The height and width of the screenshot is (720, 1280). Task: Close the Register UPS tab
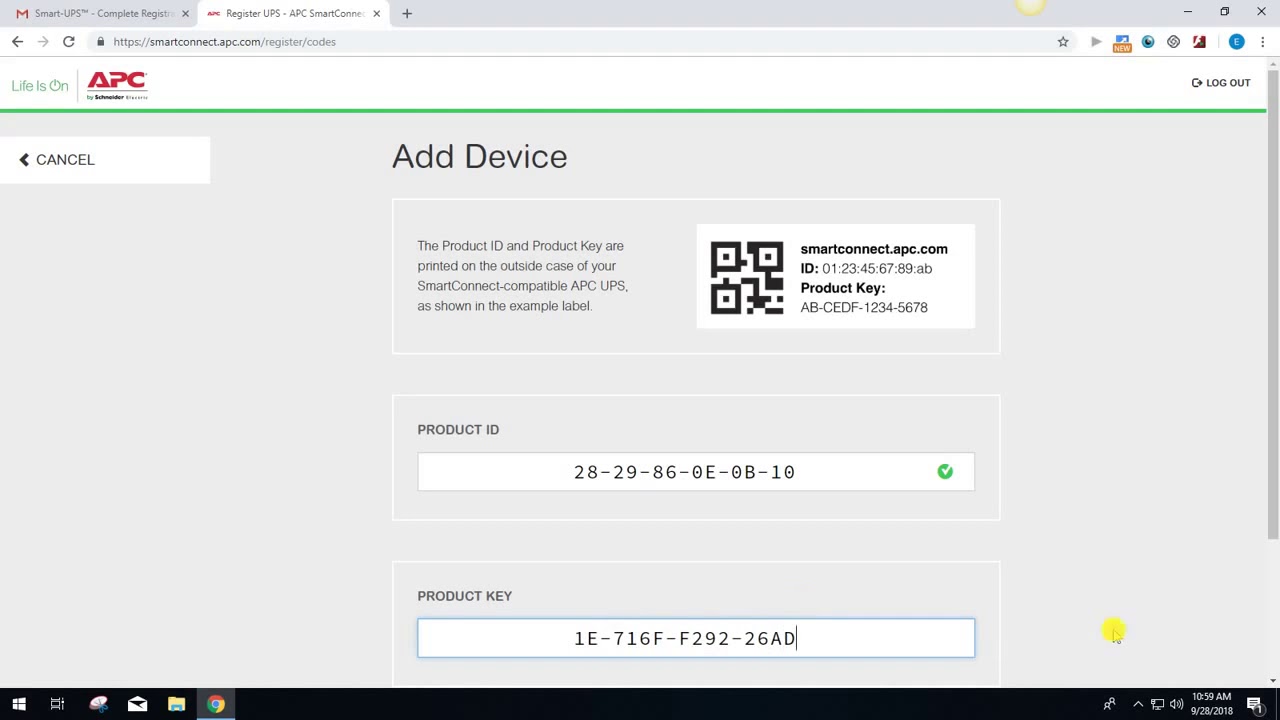click(377, 14)
